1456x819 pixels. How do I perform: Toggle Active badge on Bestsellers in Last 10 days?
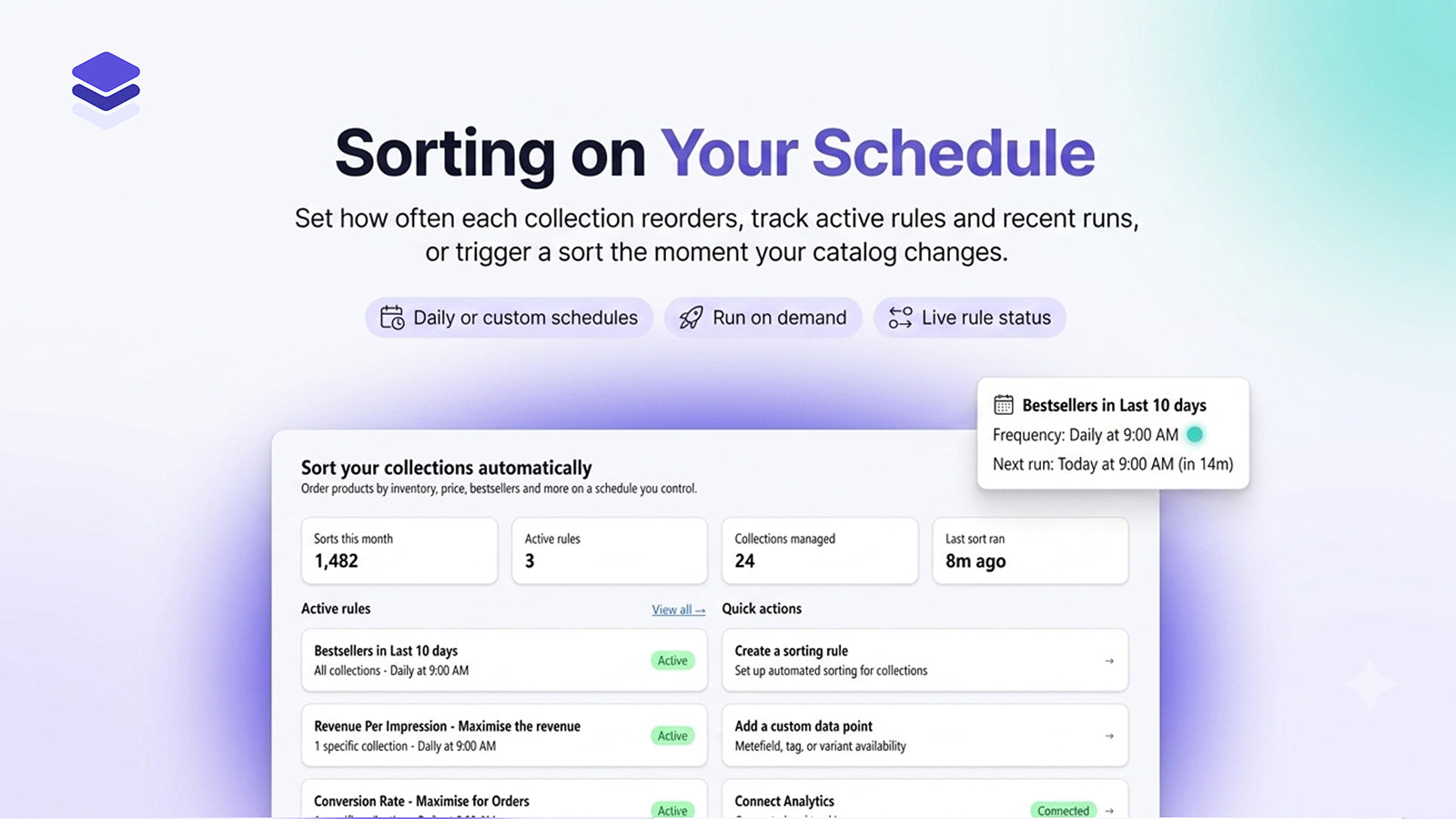pos(672,661)
